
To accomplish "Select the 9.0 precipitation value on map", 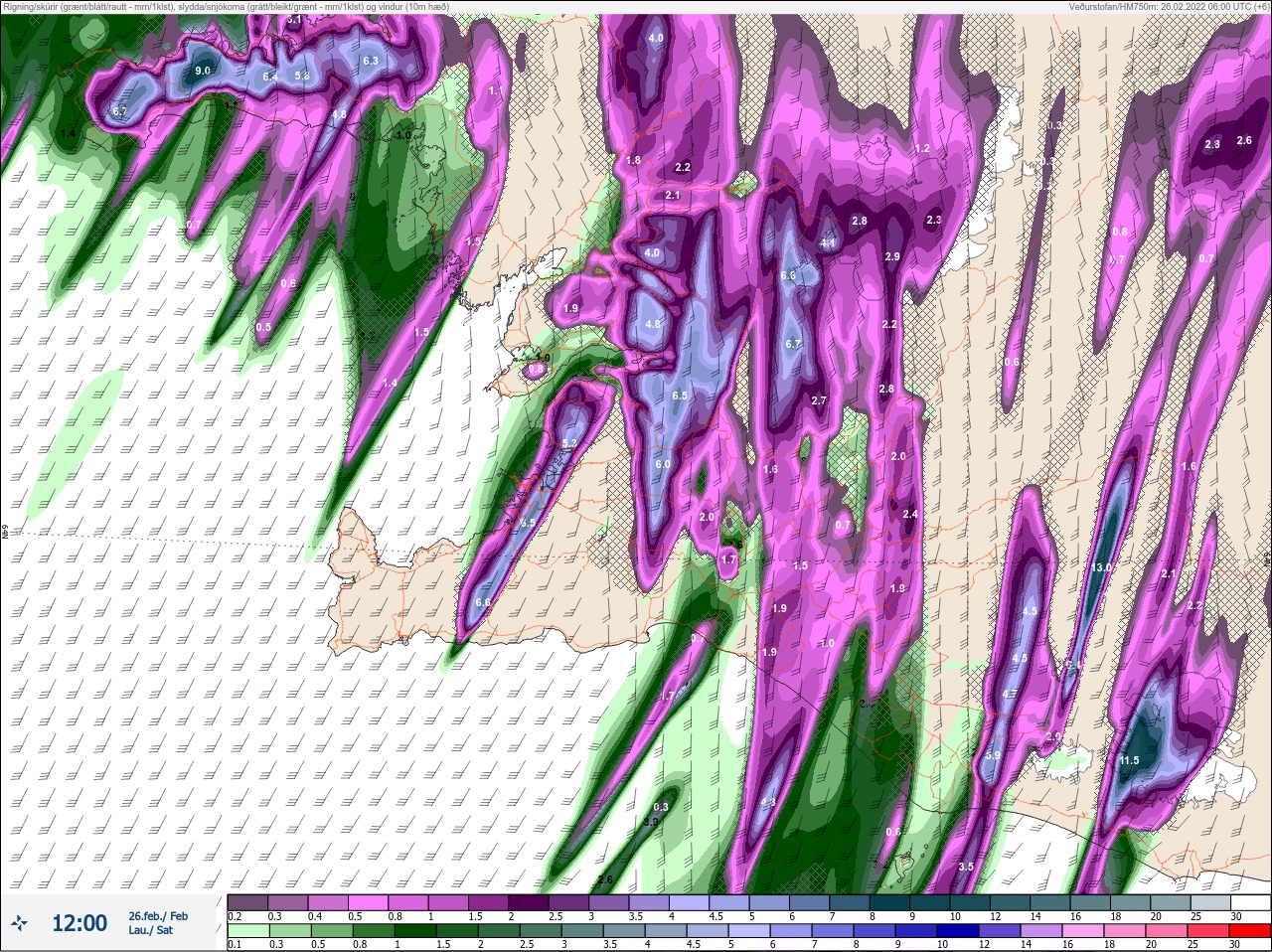I will (203, 71).
